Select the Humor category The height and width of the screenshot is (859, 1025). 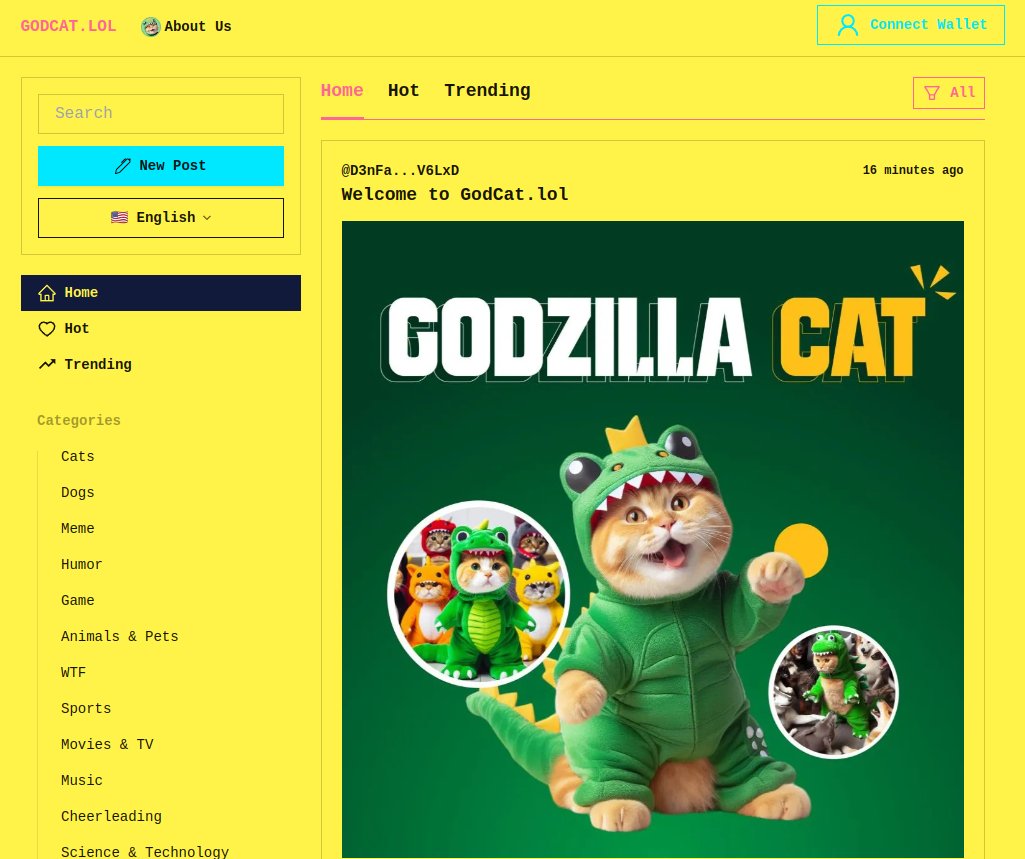click(x=82, y=565)
